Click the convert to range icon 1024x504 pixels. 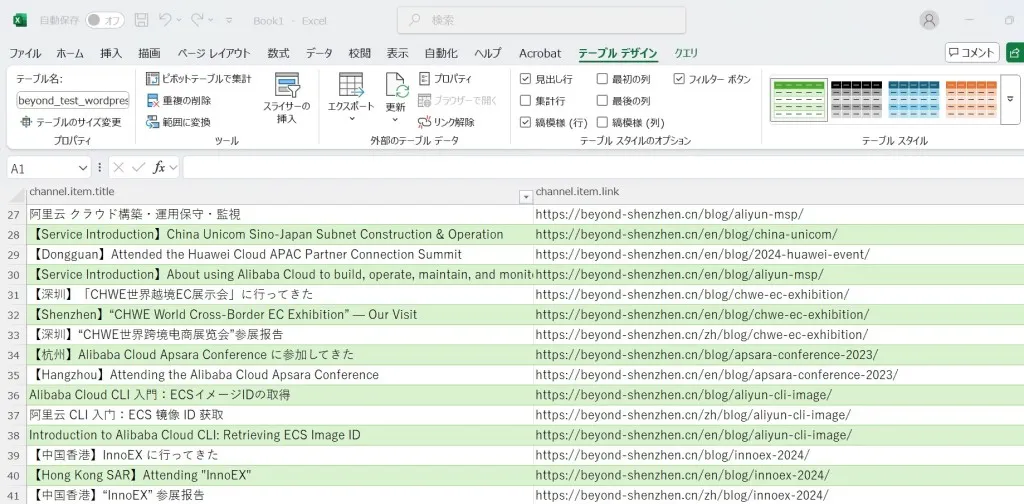153,122
